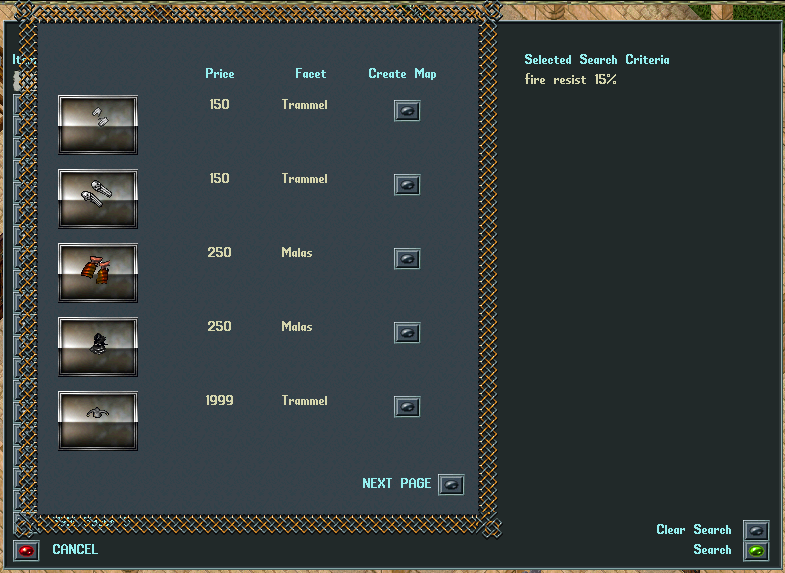This screenshot has width=785, height=573.
Task: Click the Trammel facet of the 1999 row
Action: coord(304,400)
